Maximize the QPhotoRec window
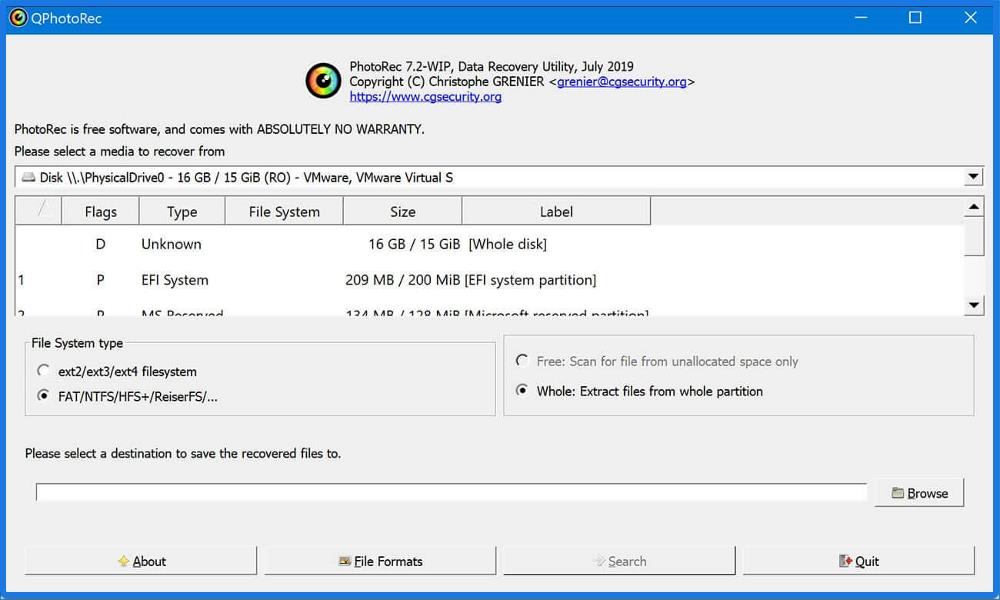The image size is (1000, 600). click(915, 17)
